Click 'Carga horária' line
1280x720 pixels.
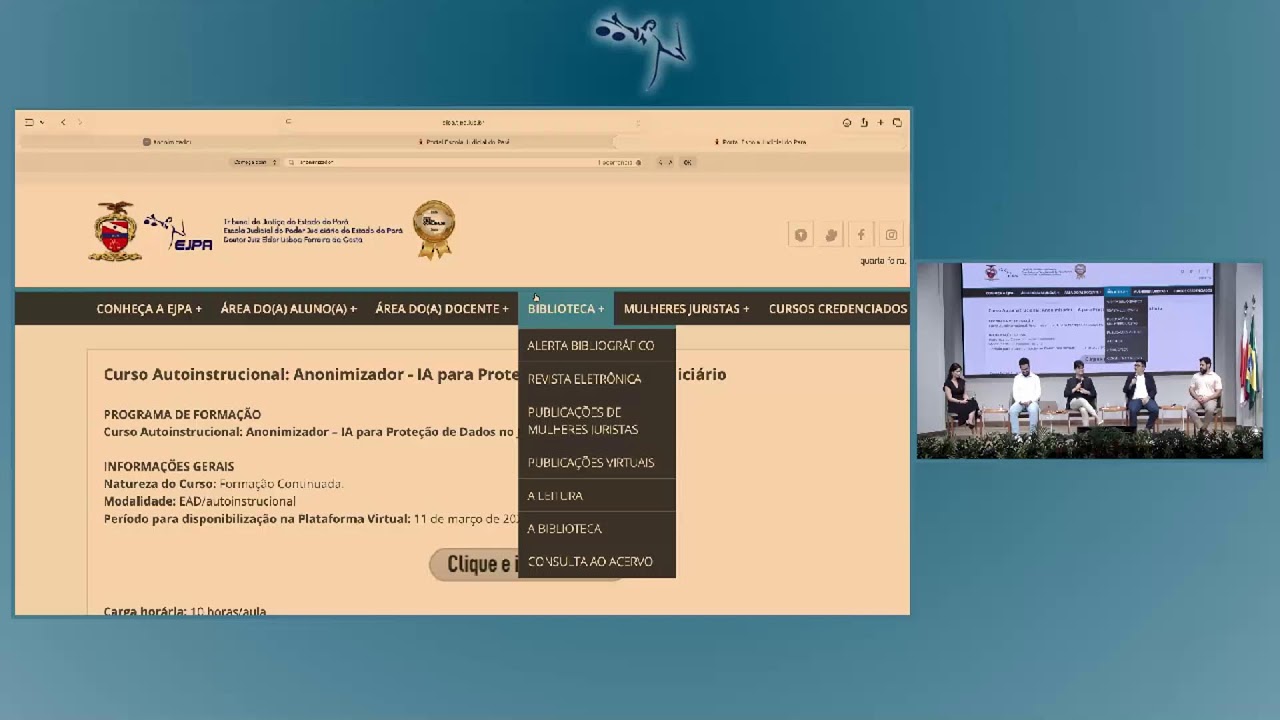[185, 611]
